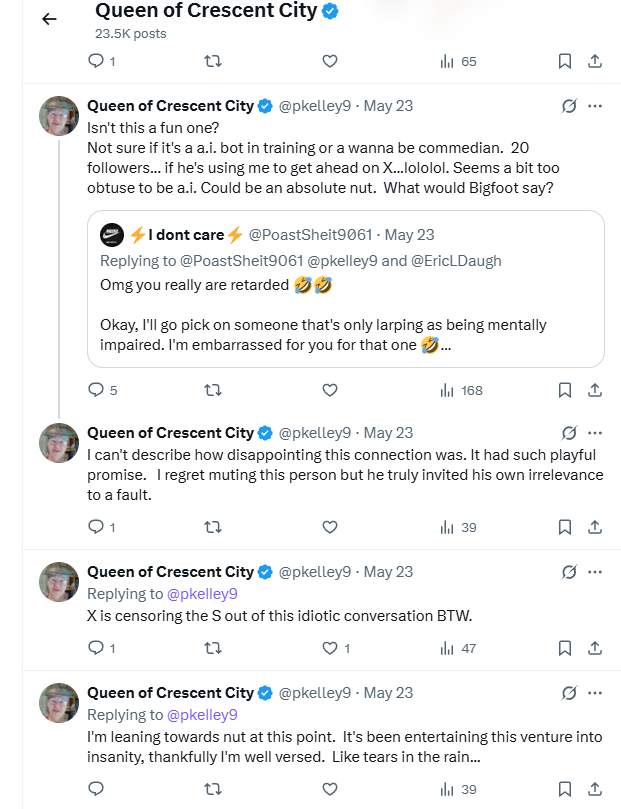View analytics with 47 views
Image resolution: width=621 pixels, height=809 pixels.
[x=458, y=648]
